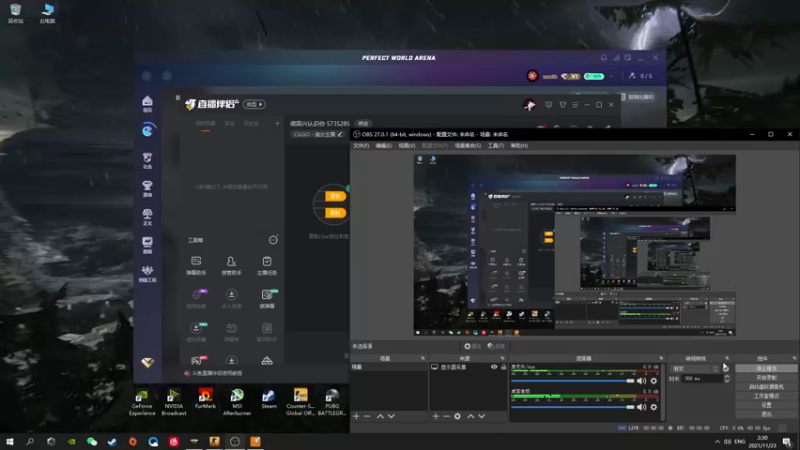
Task: Click stop streaming button in OBS controls
Action: pos(766,368)
